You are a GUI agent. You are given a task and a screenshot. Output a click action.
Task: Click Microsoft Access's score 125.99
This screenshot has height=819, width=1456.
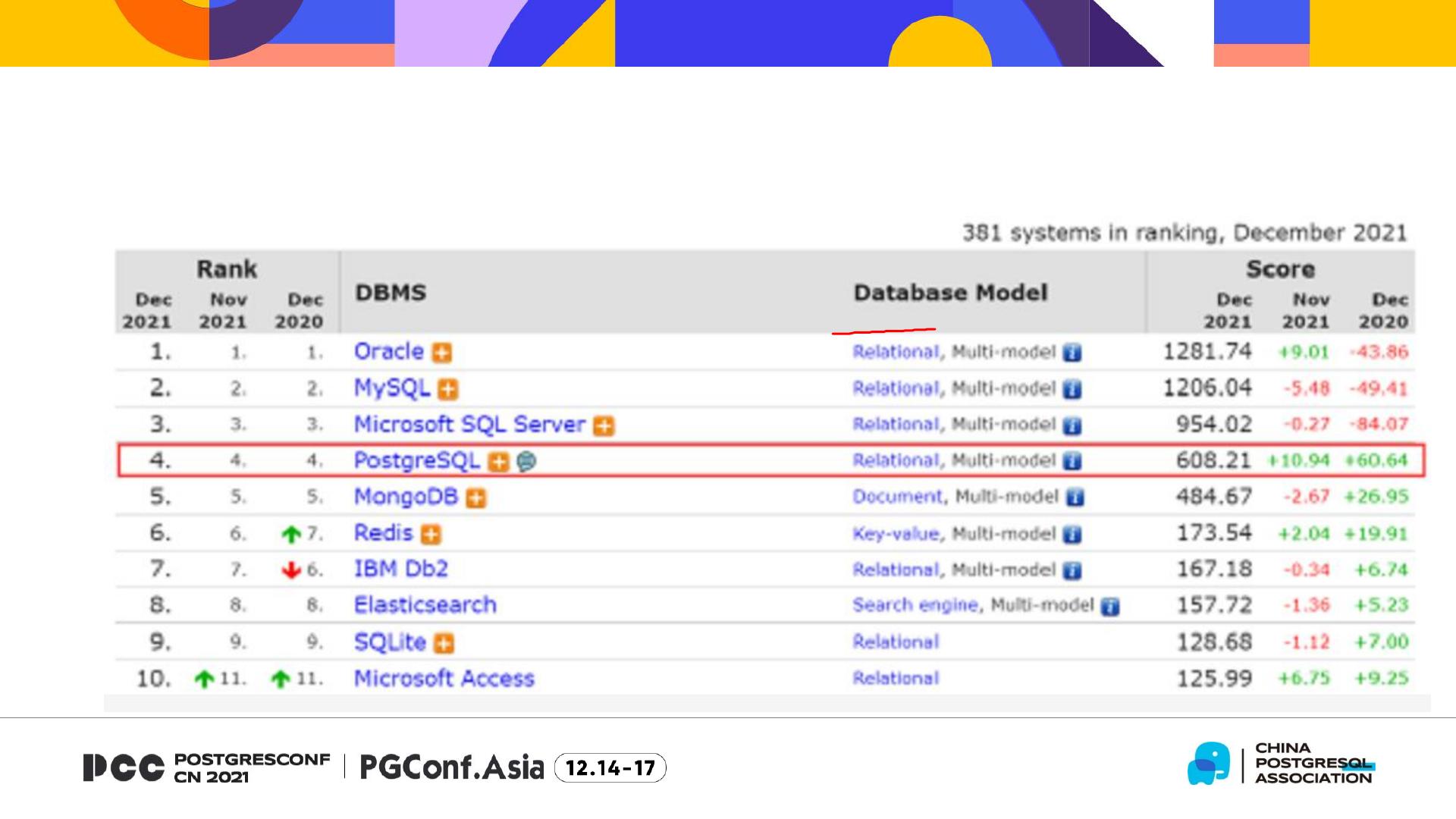(x=1214, y=678)
